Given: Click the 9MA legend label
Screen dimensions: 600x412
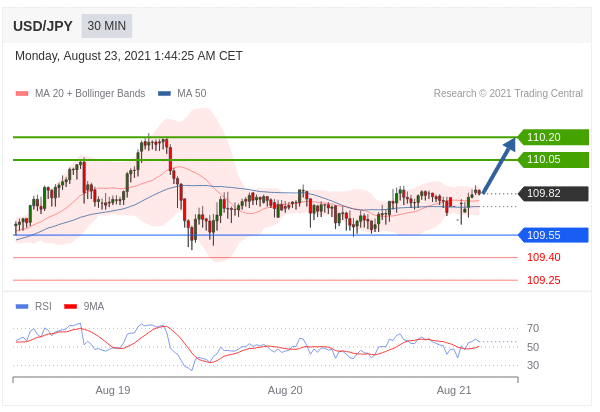Looking at the screenshot, I should 94,307.
